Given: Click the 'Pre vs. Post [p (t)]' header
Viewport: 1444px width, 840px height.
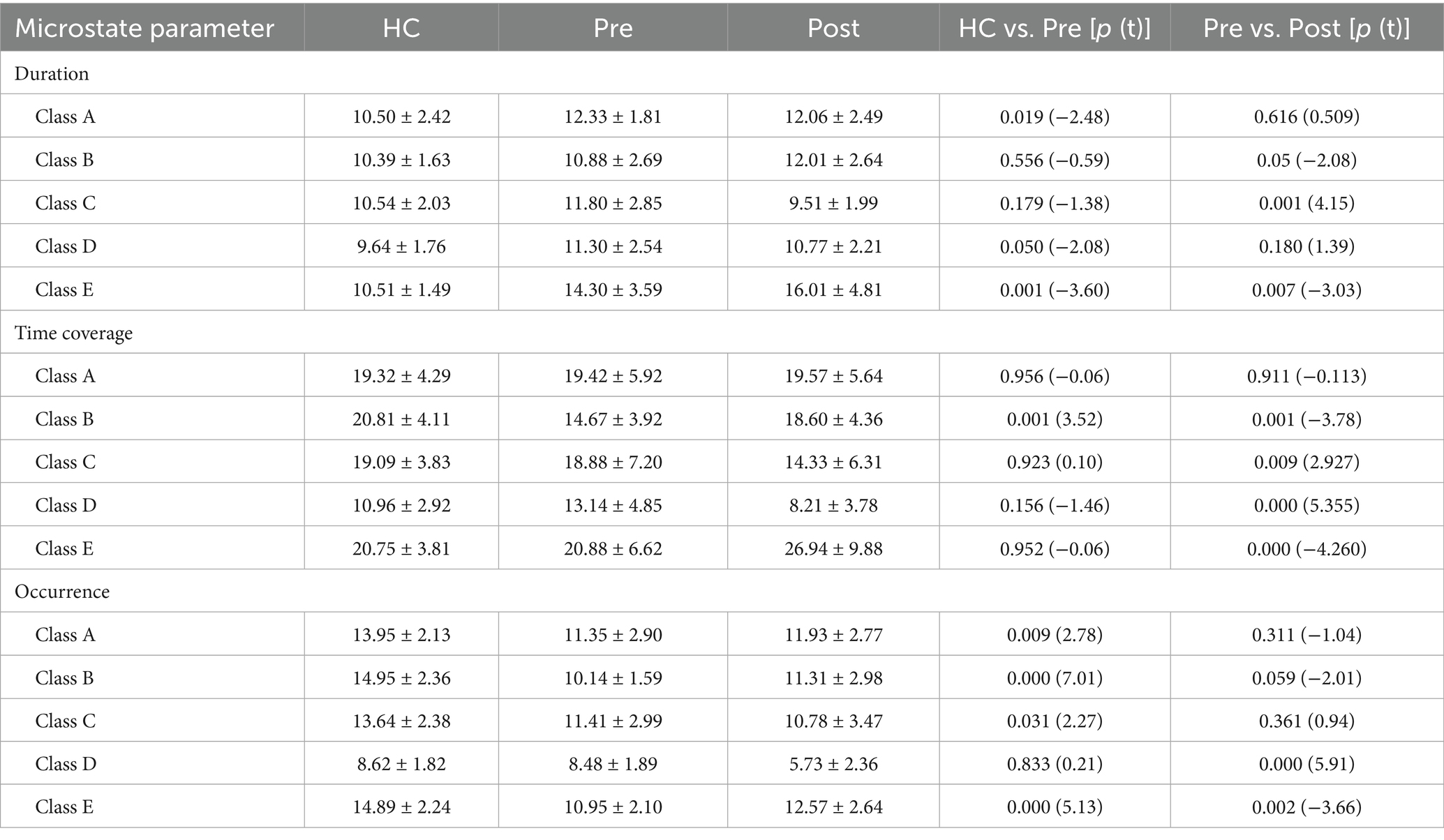Looking at the screenshot, I should coord(1307,28).
